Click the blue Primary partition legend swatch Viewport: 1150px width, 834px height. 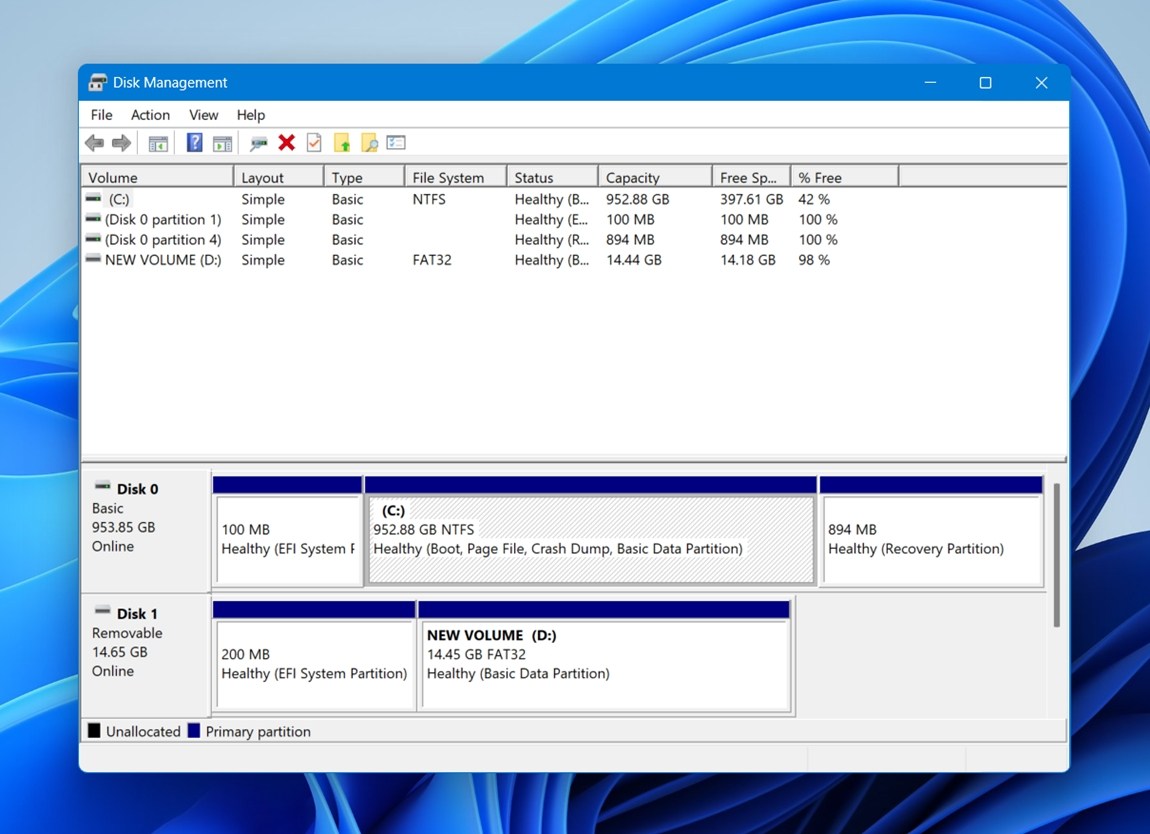194,731
